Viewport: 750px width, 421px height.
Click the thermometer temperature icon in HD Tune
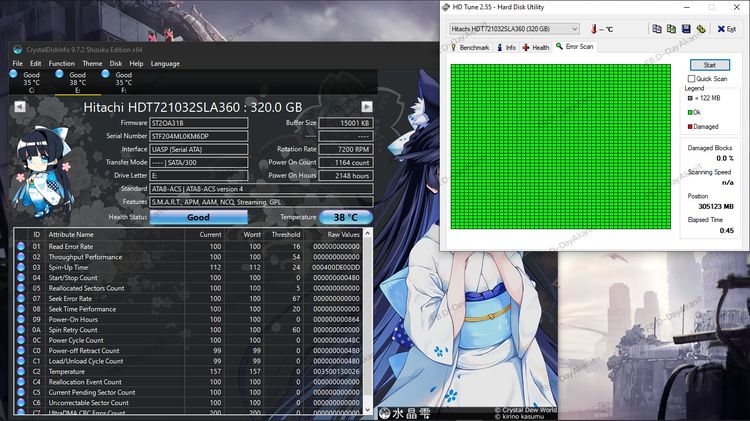tap(594, 29)
